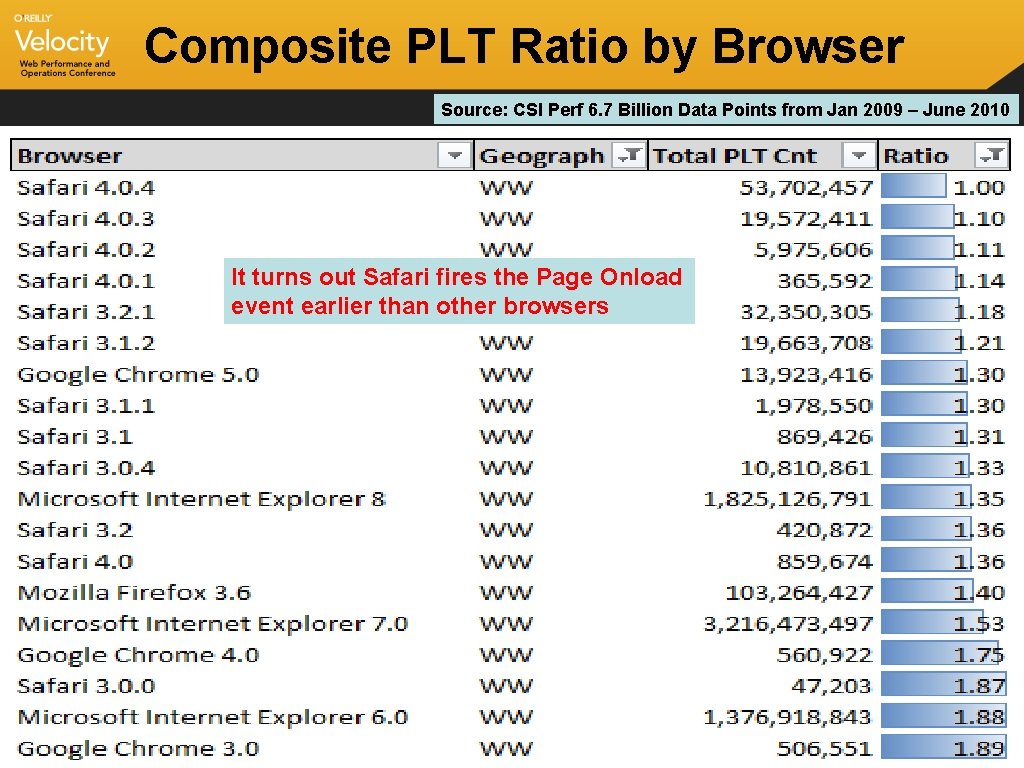The width and height of the screenshot is (1024, 768).
Task: Select the Safari 3.2.1 cell
Action: (86, 312)
